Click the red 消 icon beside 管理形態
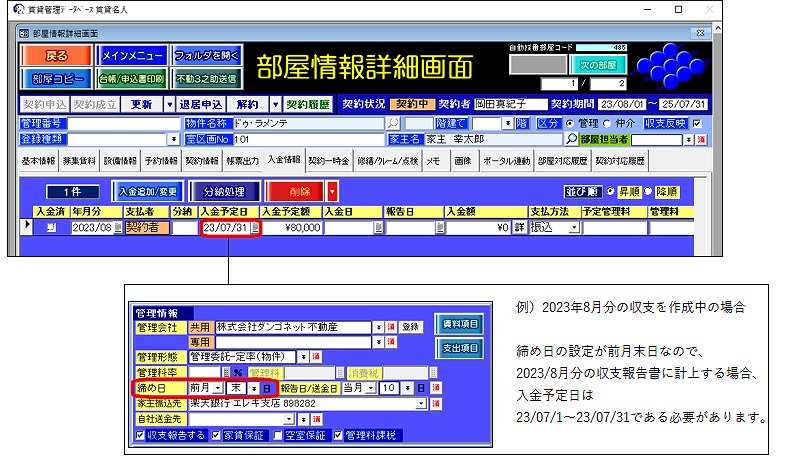This screenshot has height=475, width=795. [315, 357]
